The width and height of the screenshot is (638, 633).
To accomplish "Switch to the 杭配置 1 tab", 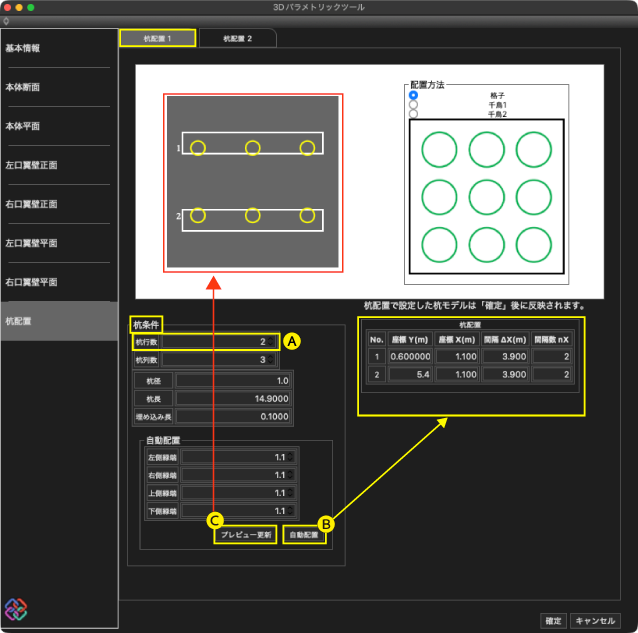I will pos(157,39).
